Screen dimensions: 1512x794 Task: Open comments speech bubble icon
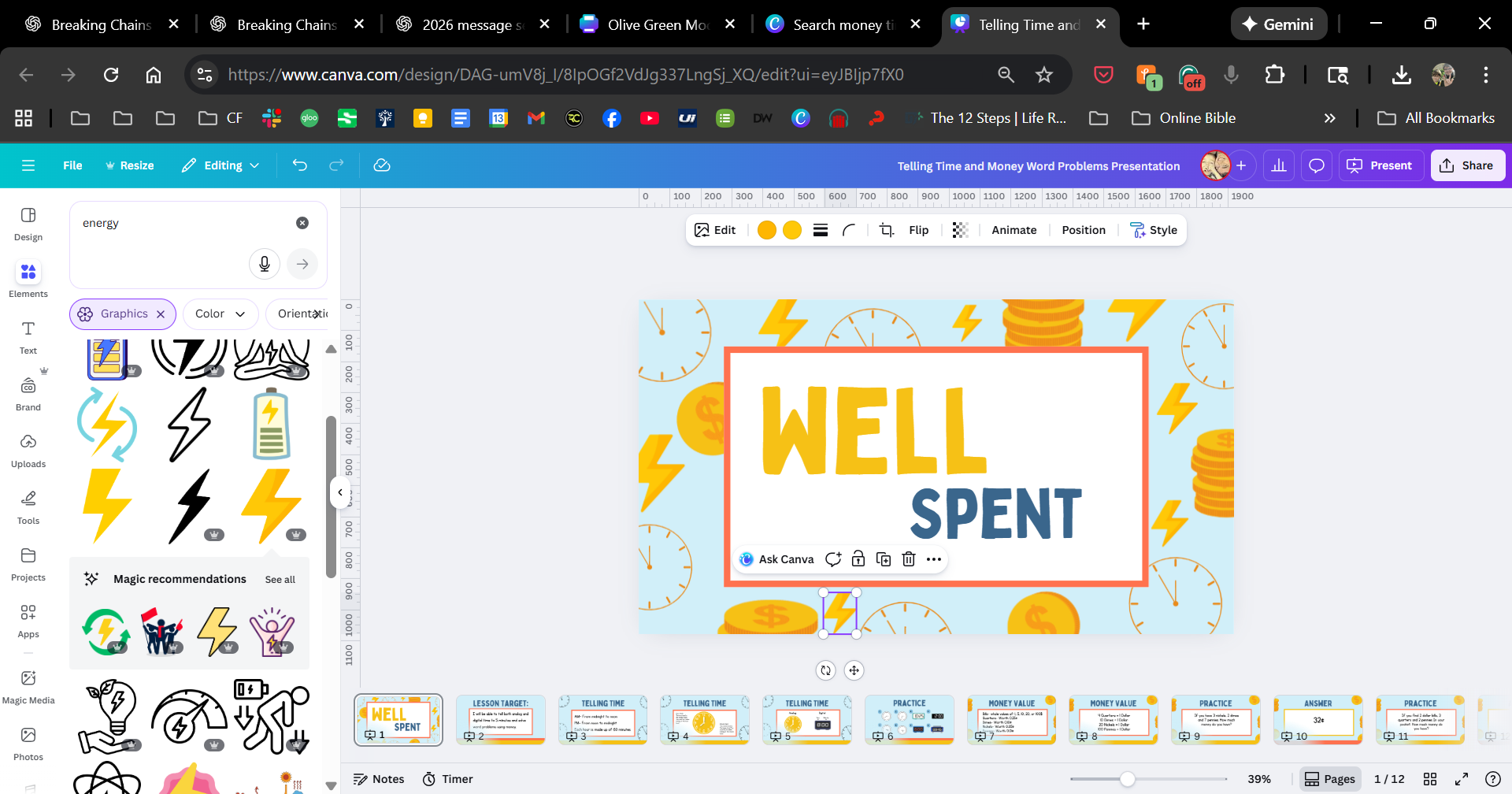tap(1317, 165)
